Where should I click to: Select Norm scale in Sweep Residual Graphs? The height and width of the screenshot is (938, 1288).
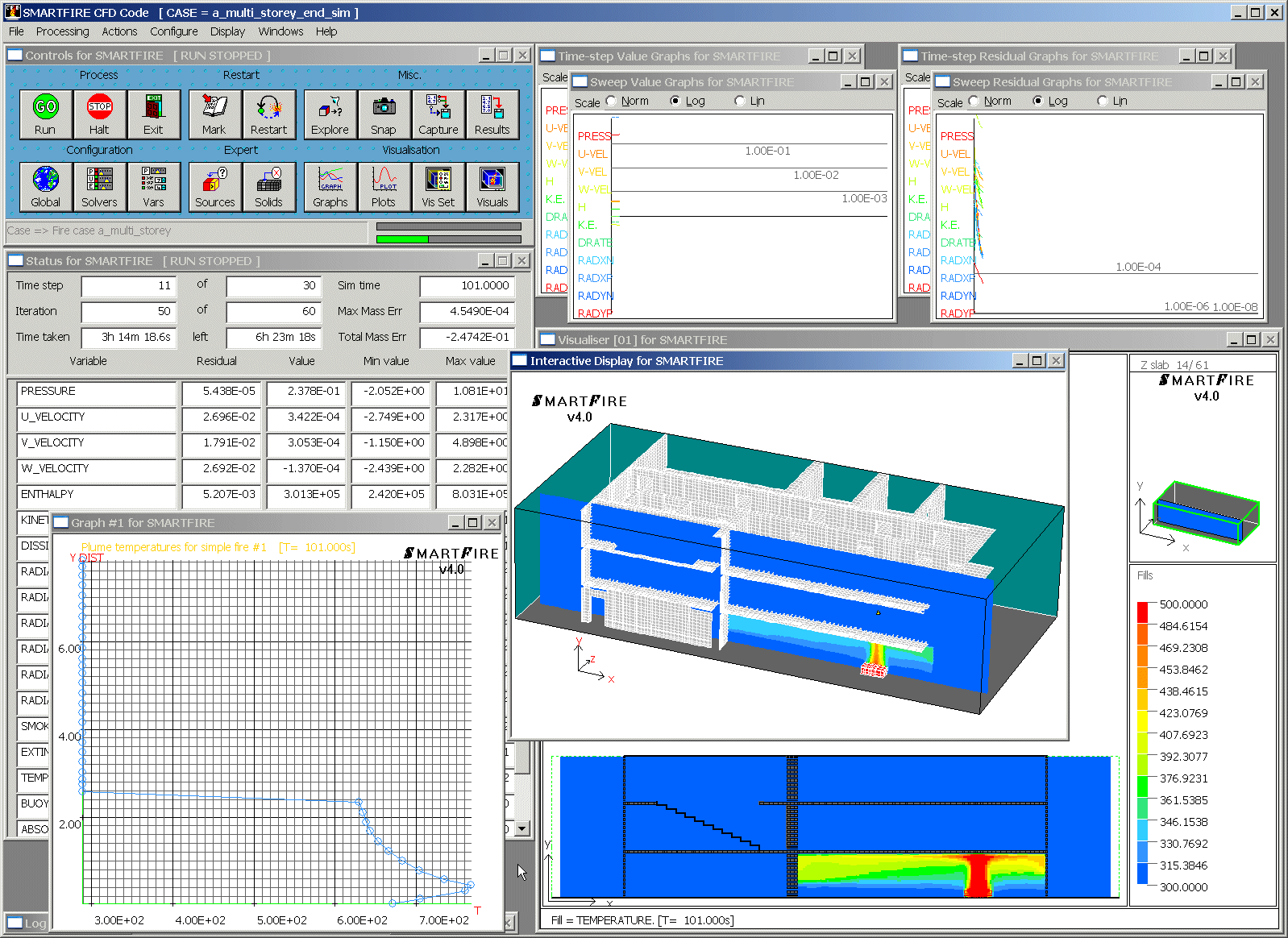[974, 101]
